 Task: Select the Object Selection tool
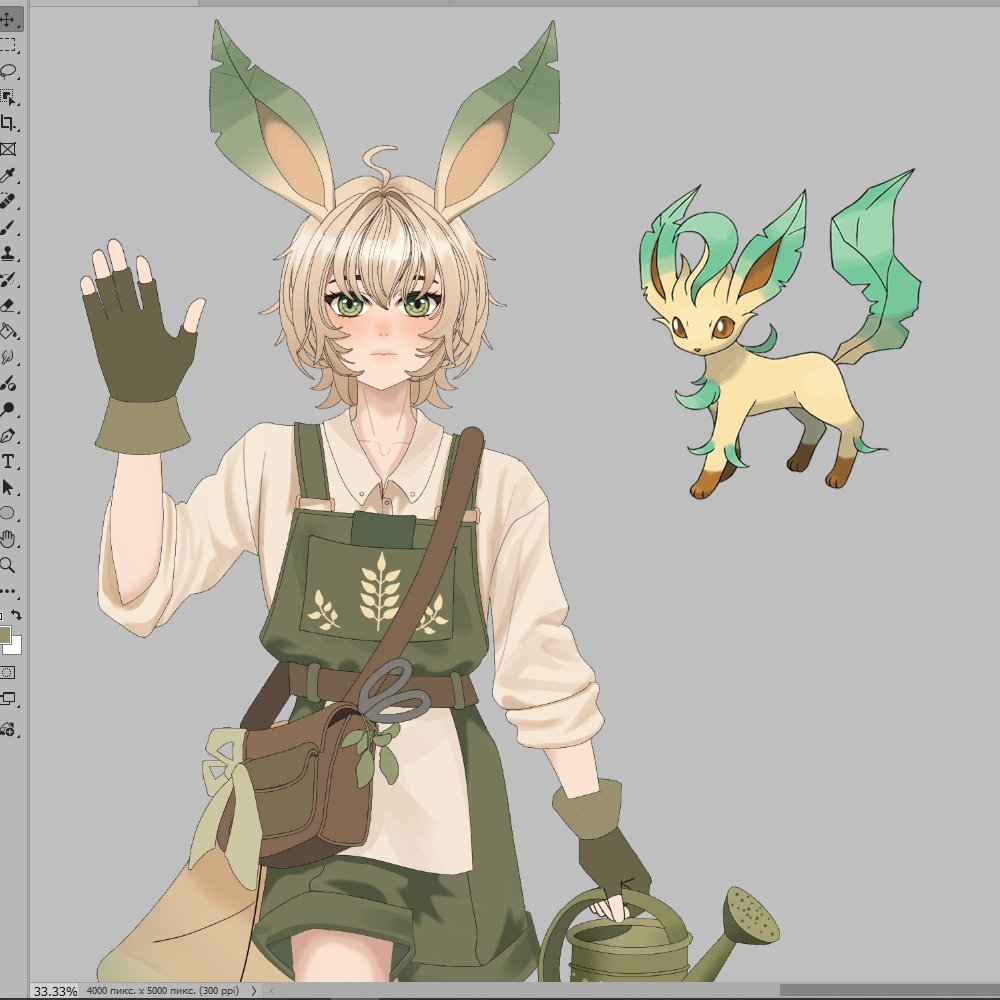8,97
